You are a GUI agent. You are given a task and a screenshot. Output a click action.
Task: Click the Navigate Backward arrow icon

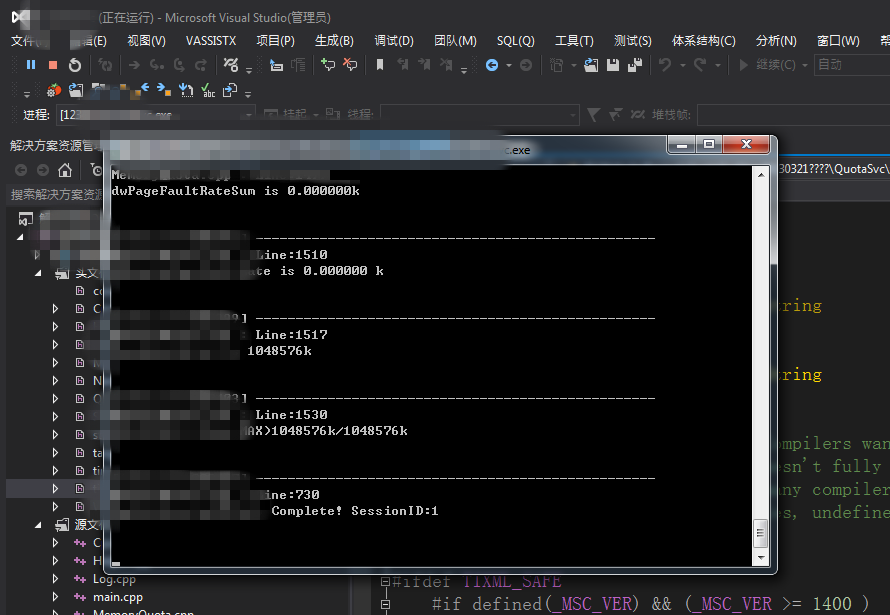491,65
